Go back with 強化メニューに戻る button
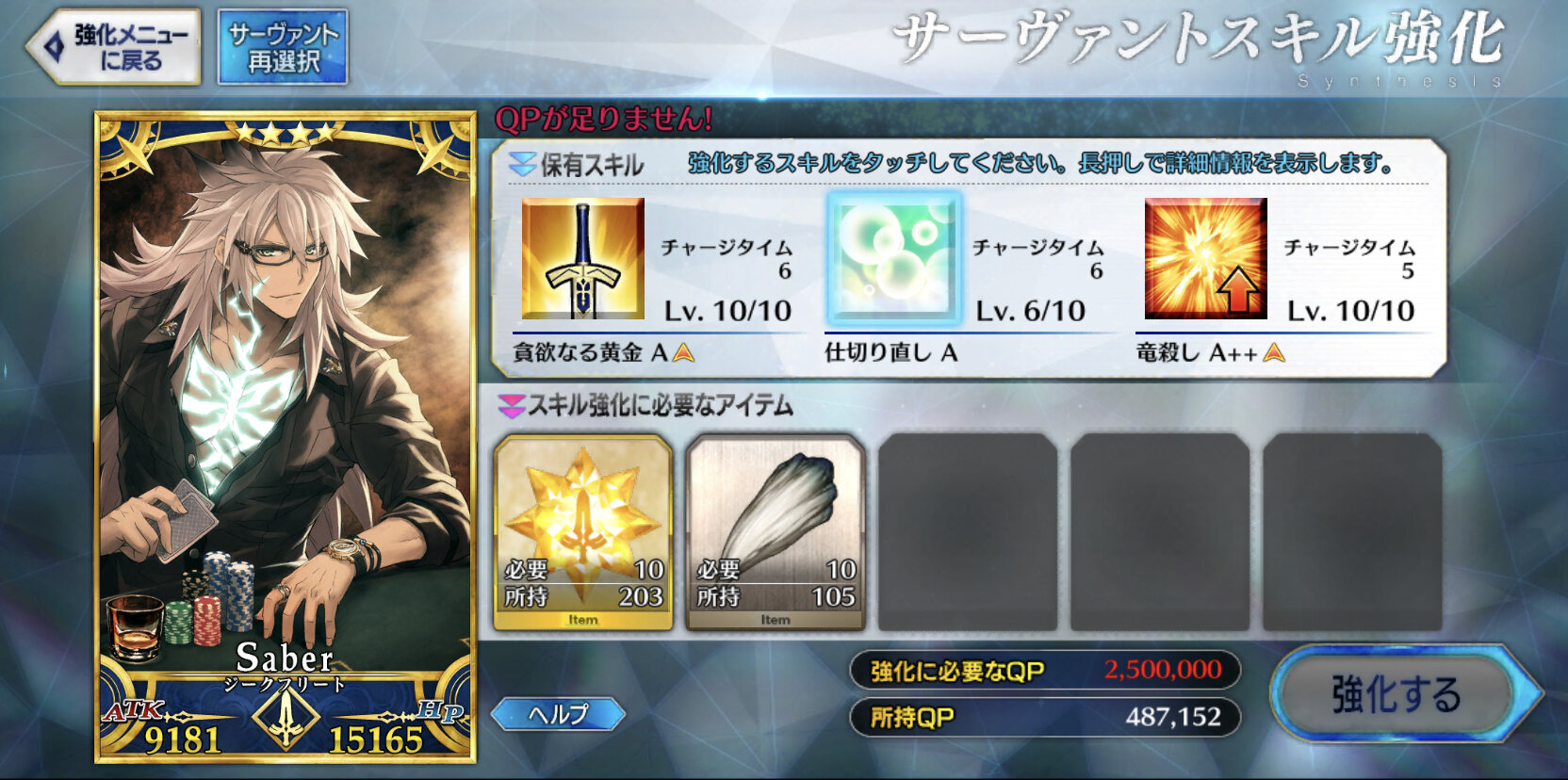 [115, 47]
